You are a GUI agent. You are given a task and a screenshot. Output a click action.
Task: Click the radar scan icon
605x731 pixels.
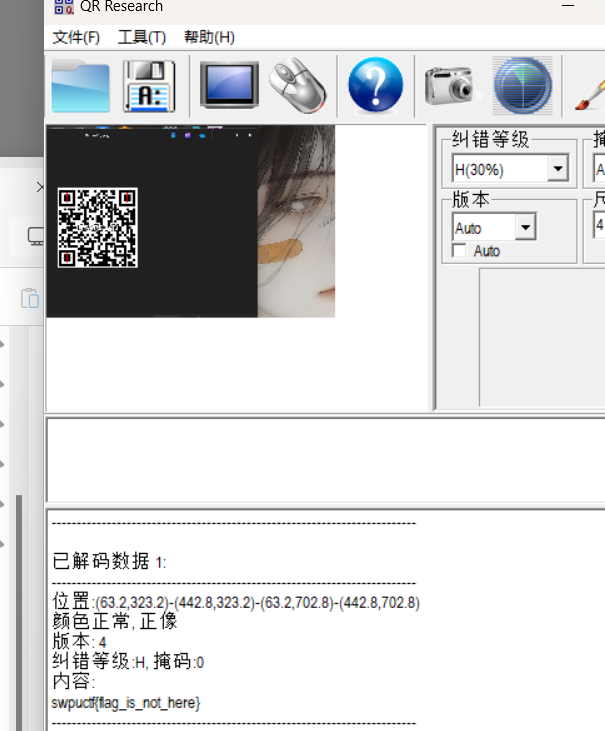point(523,86)
